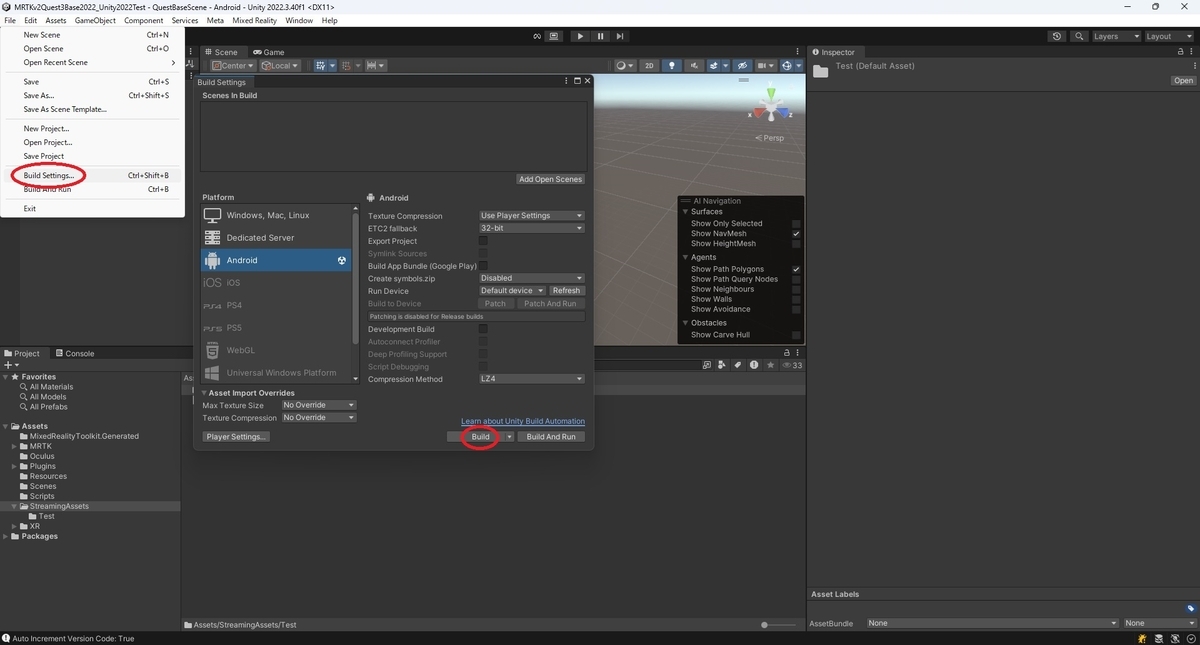Click the Step frame button
1200x645 pixels.
620,36
